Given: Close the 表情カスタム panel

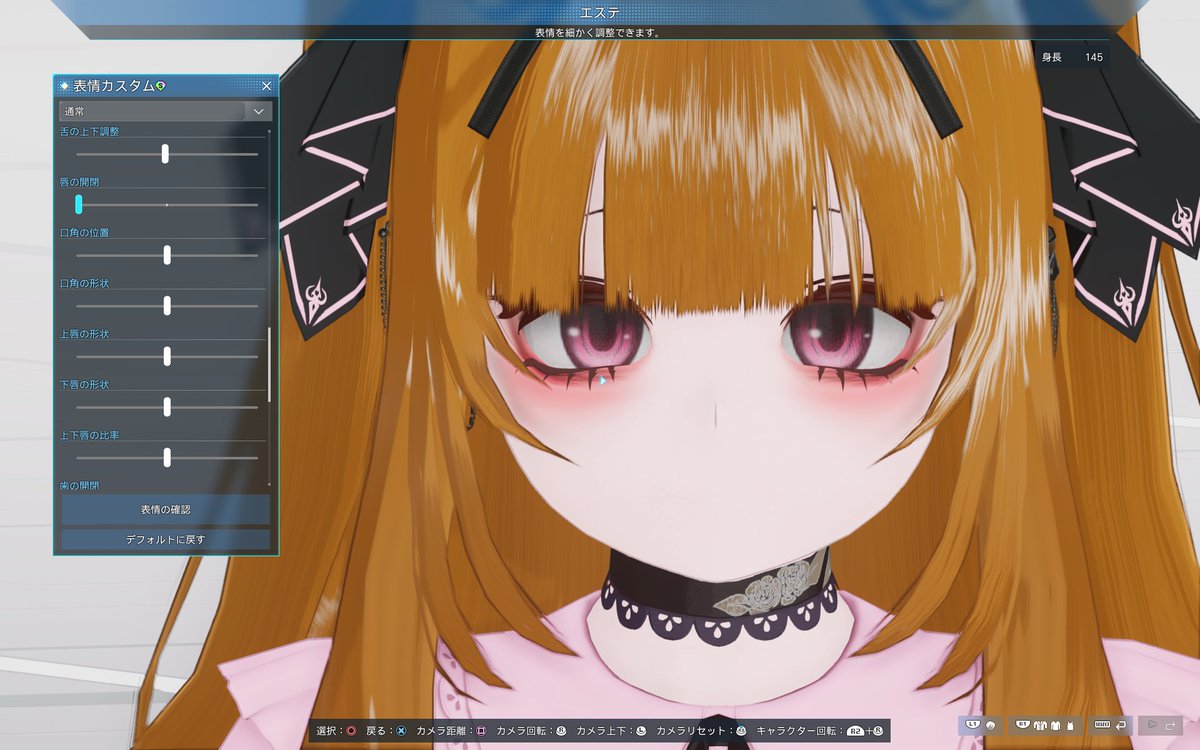Looking at the screenshot, I should point(266,86).
